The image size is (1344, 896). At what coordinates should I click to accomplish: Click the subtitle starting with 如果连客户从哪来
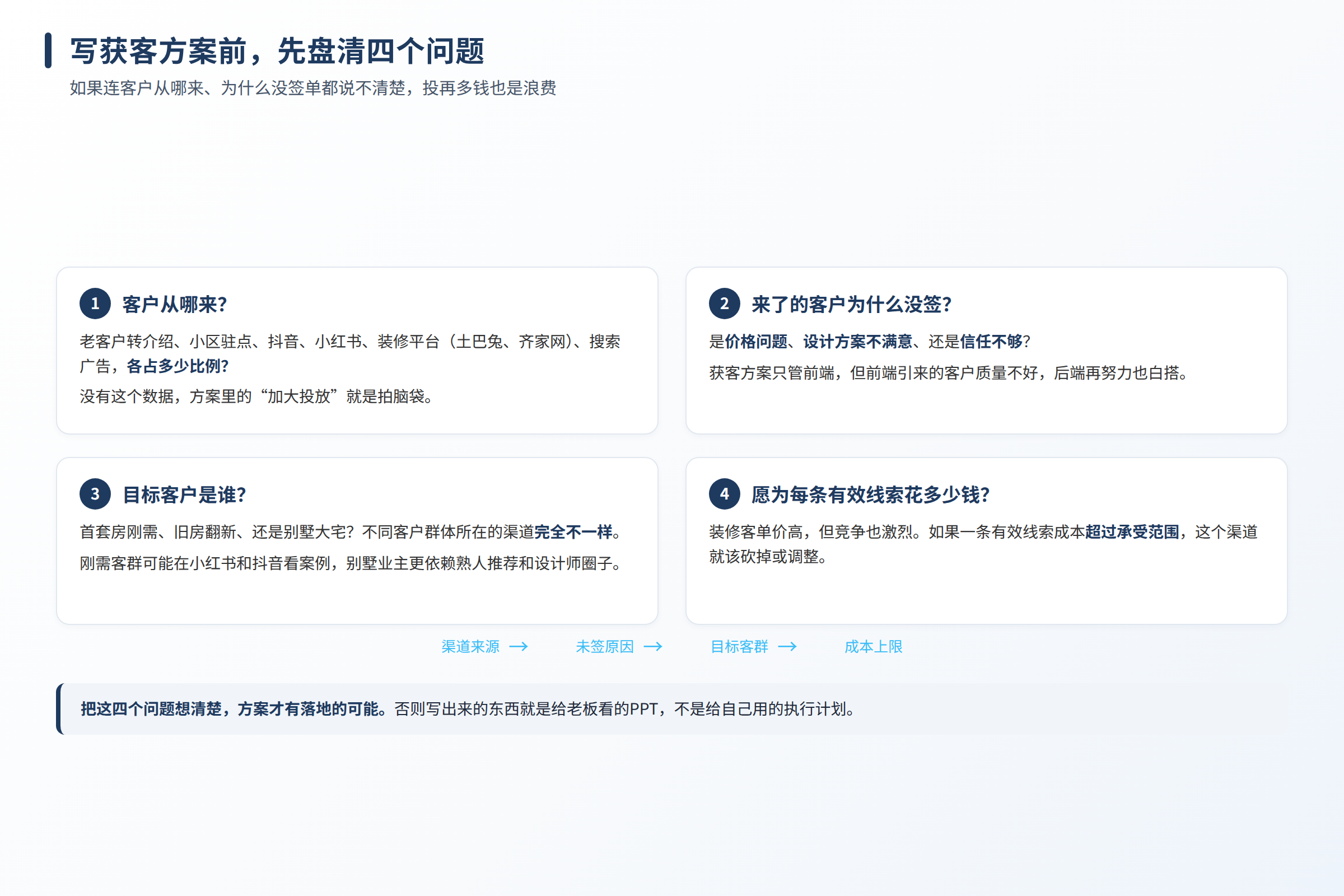pos(312,88)
